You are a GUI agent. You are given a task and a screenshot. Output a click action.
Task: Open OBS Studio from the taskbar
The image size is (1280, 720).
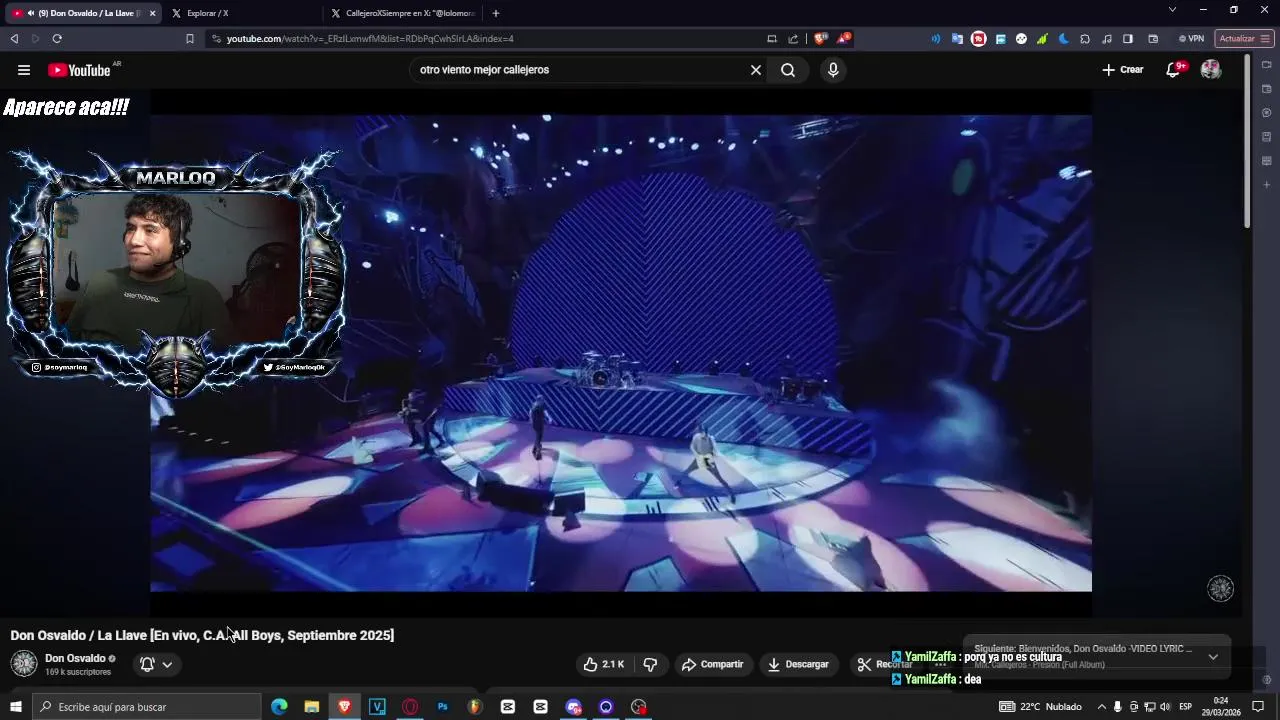coord(639,707)
